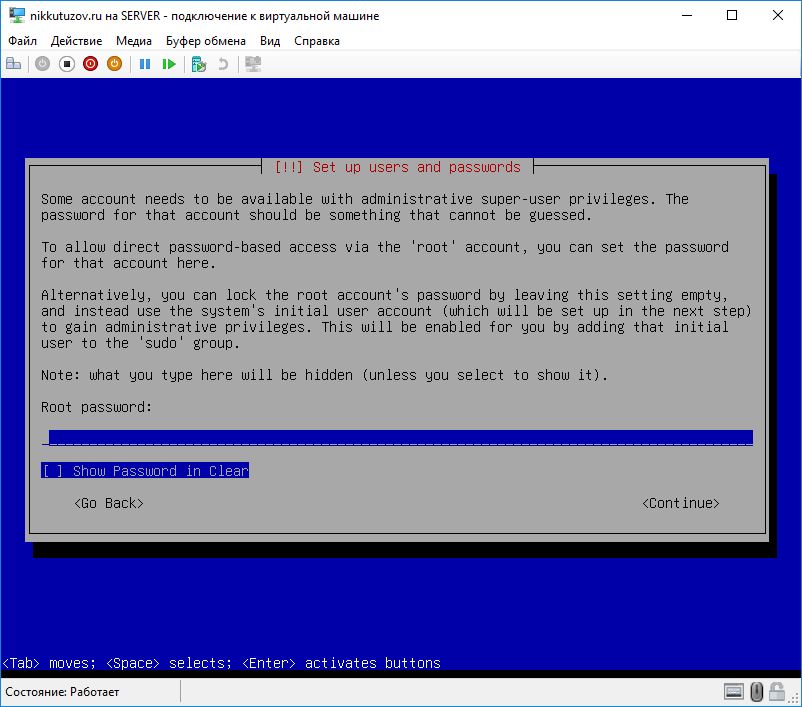802x707 pixels.
Task: Click the Revert arrow icon
Action: 223,64
